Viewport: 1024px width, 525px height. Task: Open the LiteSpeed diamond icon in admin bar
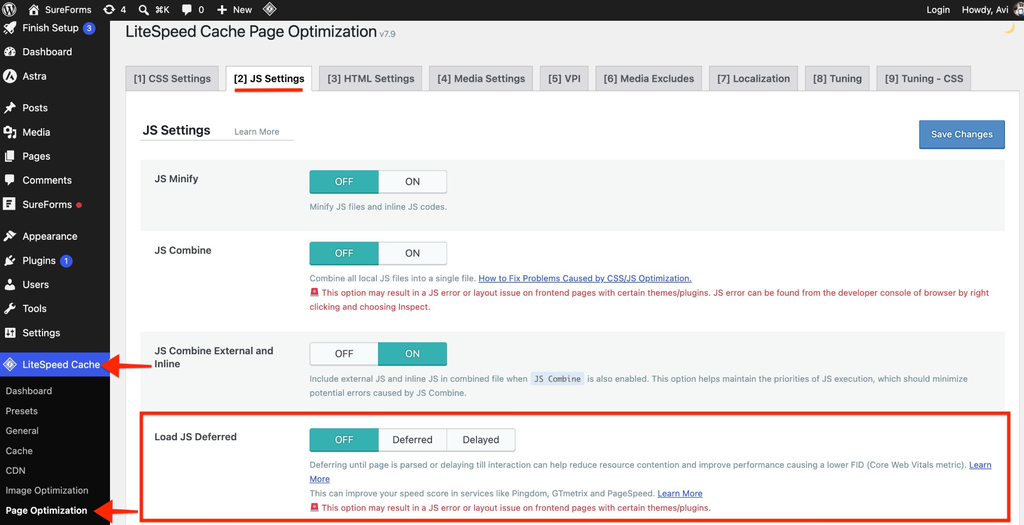(270, 10)
